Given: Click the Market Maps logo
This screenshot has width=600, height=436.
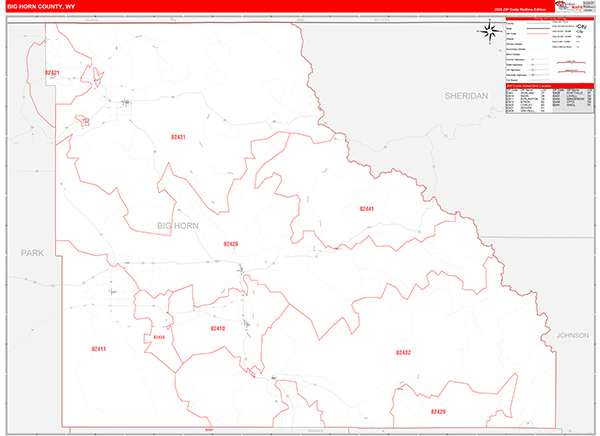Looking at the screenshot, I should pos(568,6).
